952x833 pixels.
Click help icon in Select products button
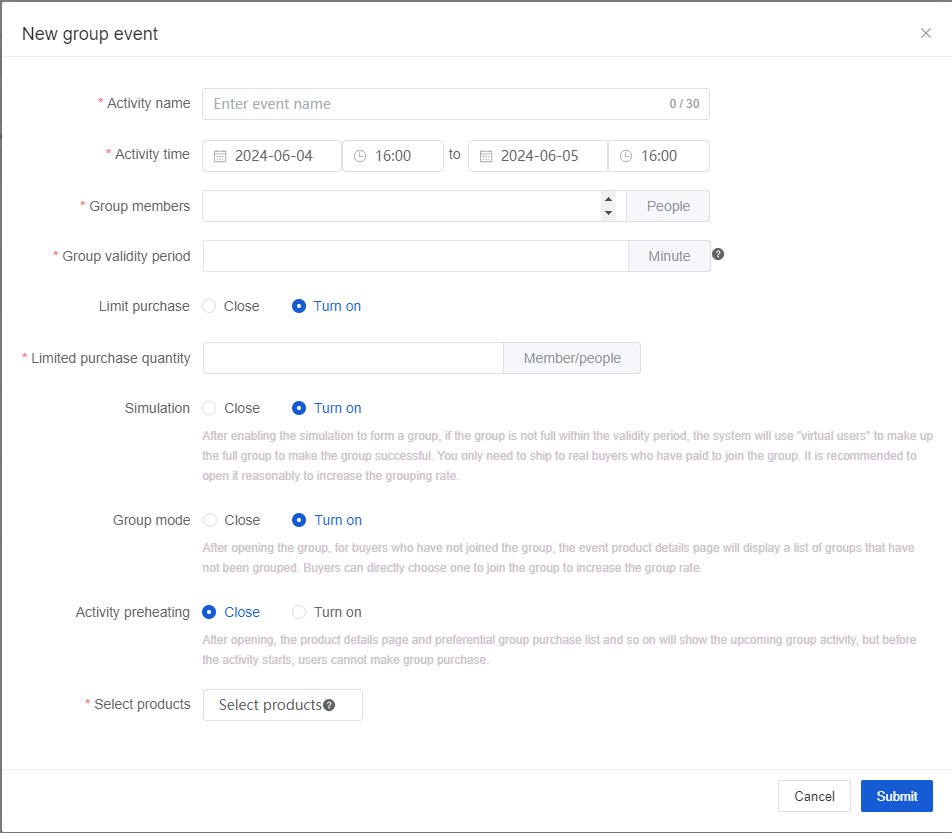click(x=329, y=705)
